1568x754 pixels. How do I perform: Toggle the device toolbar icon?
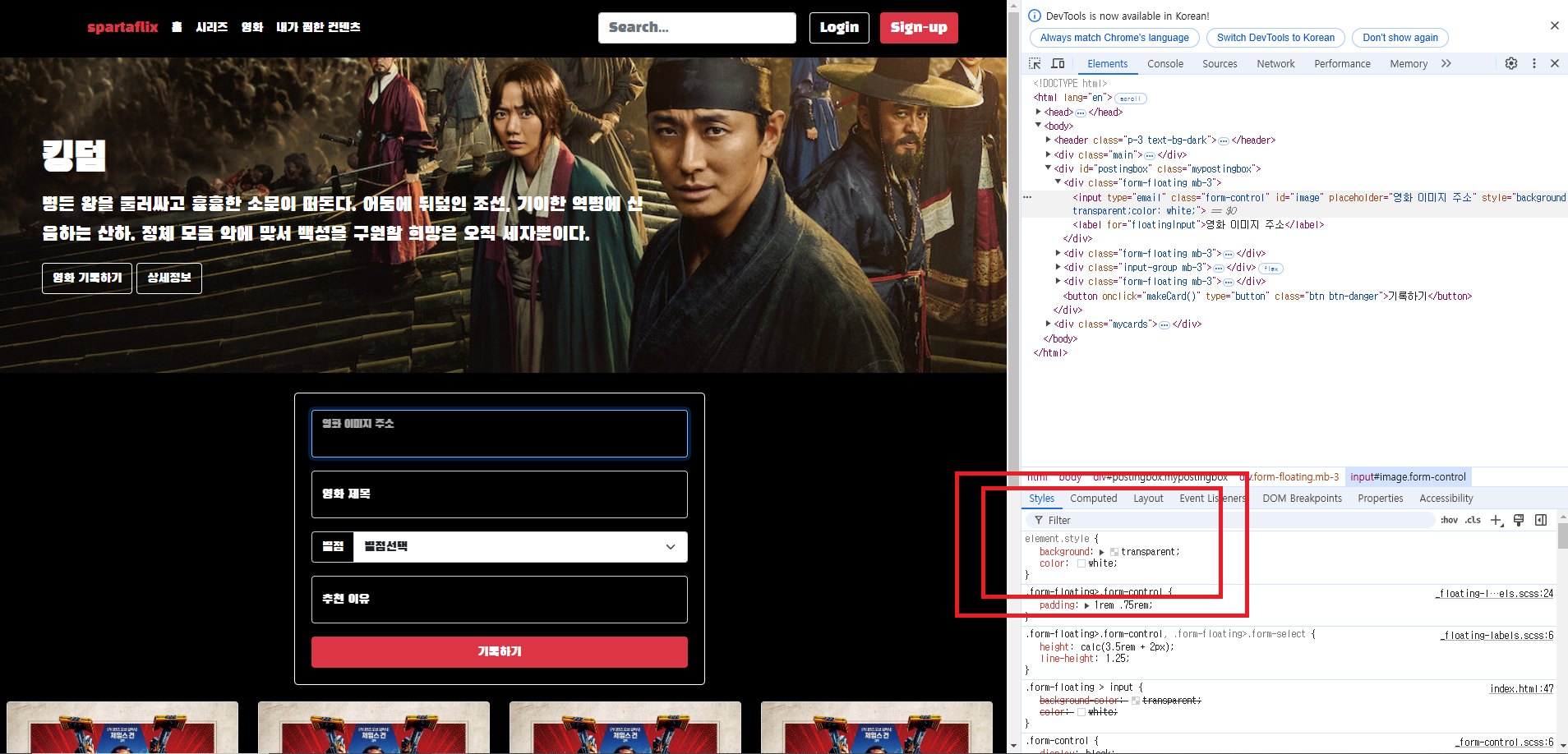(x=1058, y=63)
